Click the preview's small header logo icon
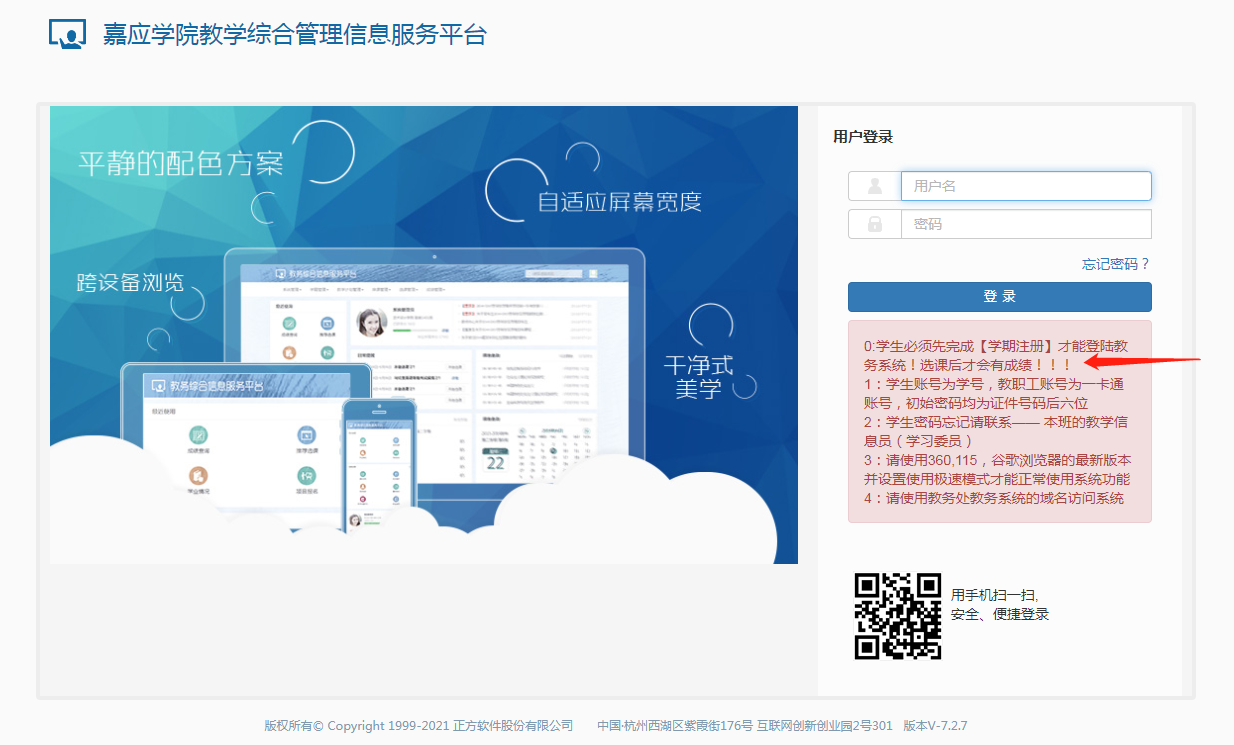1234x745 pixels. [280, 274]
